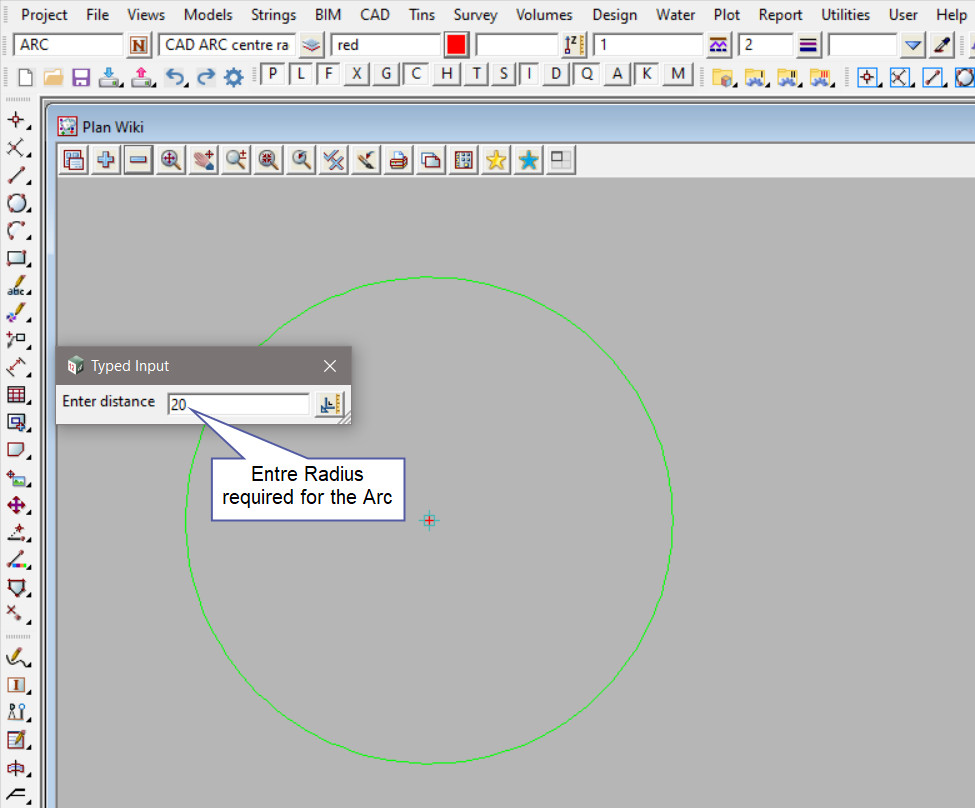Click the measure button beside Enter distance
The image size is (975, 808).
329,404
